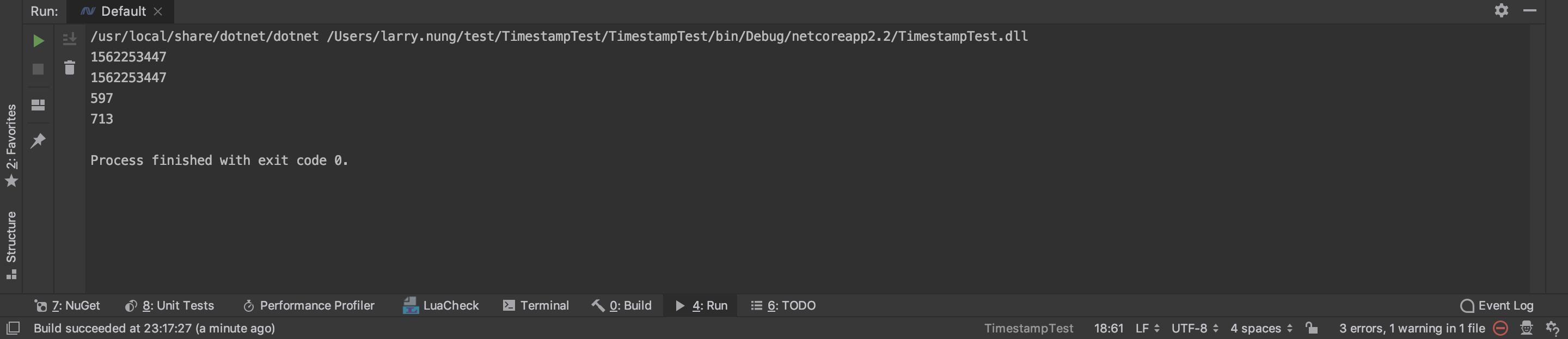
Task: Go to line via 18:61 position
Action: 1108,328
